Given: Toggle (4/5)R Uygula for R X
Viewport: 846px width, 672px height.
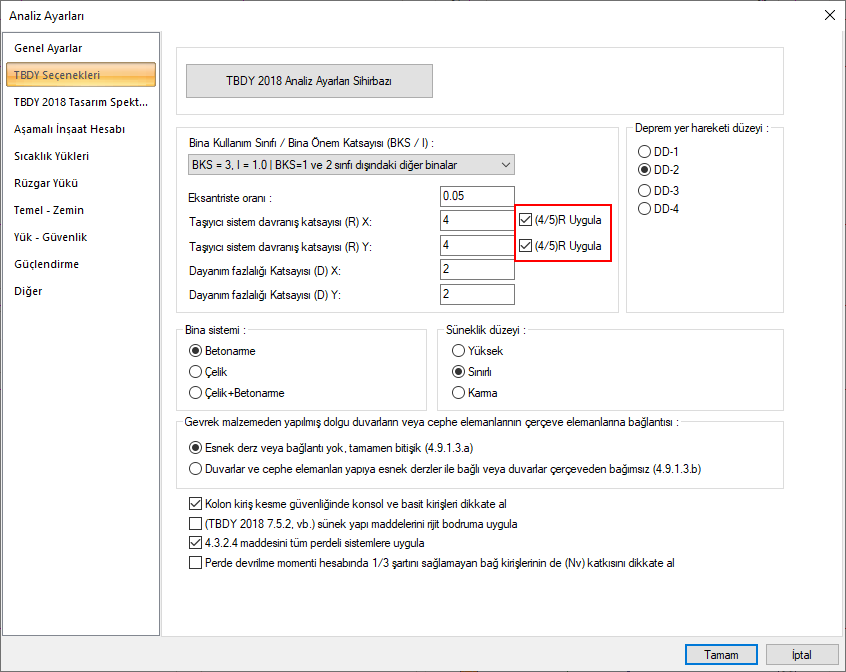Looking at the screenshot, I should click(x=526, y=220).
